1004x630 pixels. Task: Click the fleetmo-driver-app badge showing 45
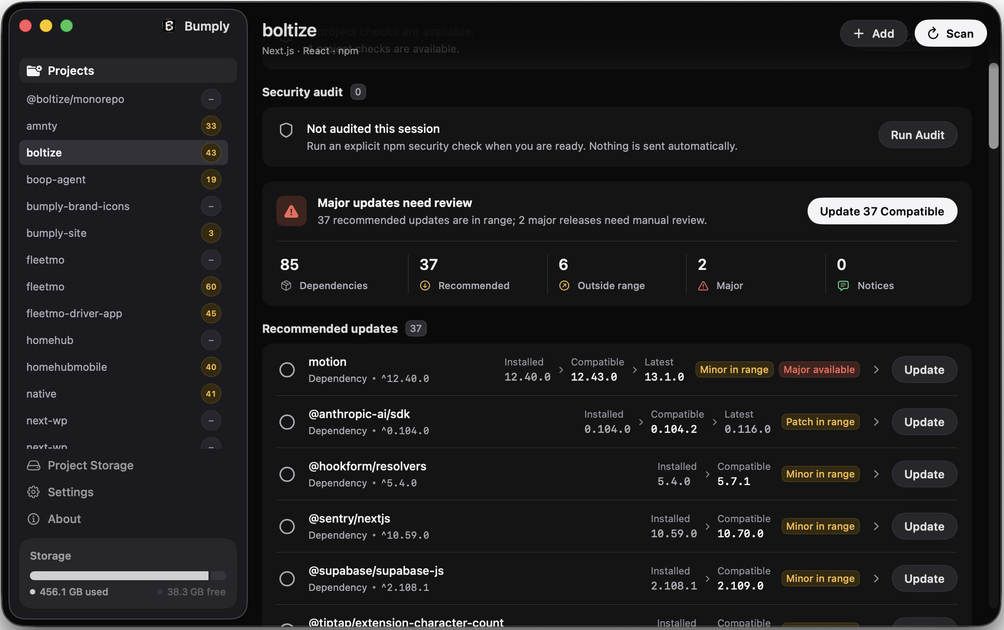(x=211, y=314)
